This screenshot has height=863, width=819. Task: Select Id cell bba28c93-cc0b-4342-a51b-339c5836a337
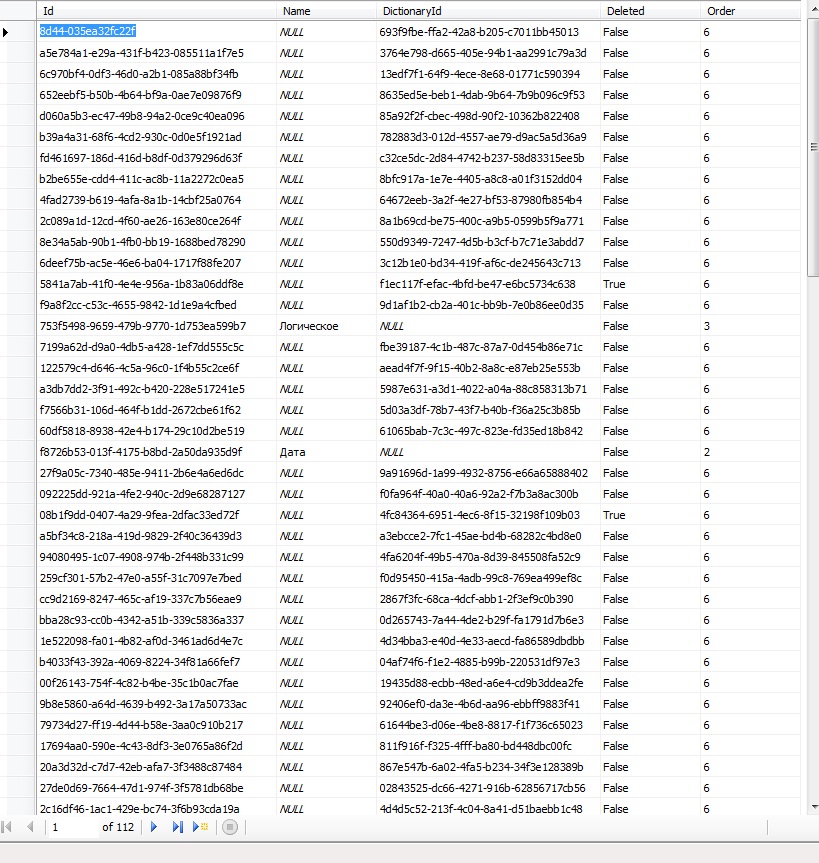[x=156, y=620]
